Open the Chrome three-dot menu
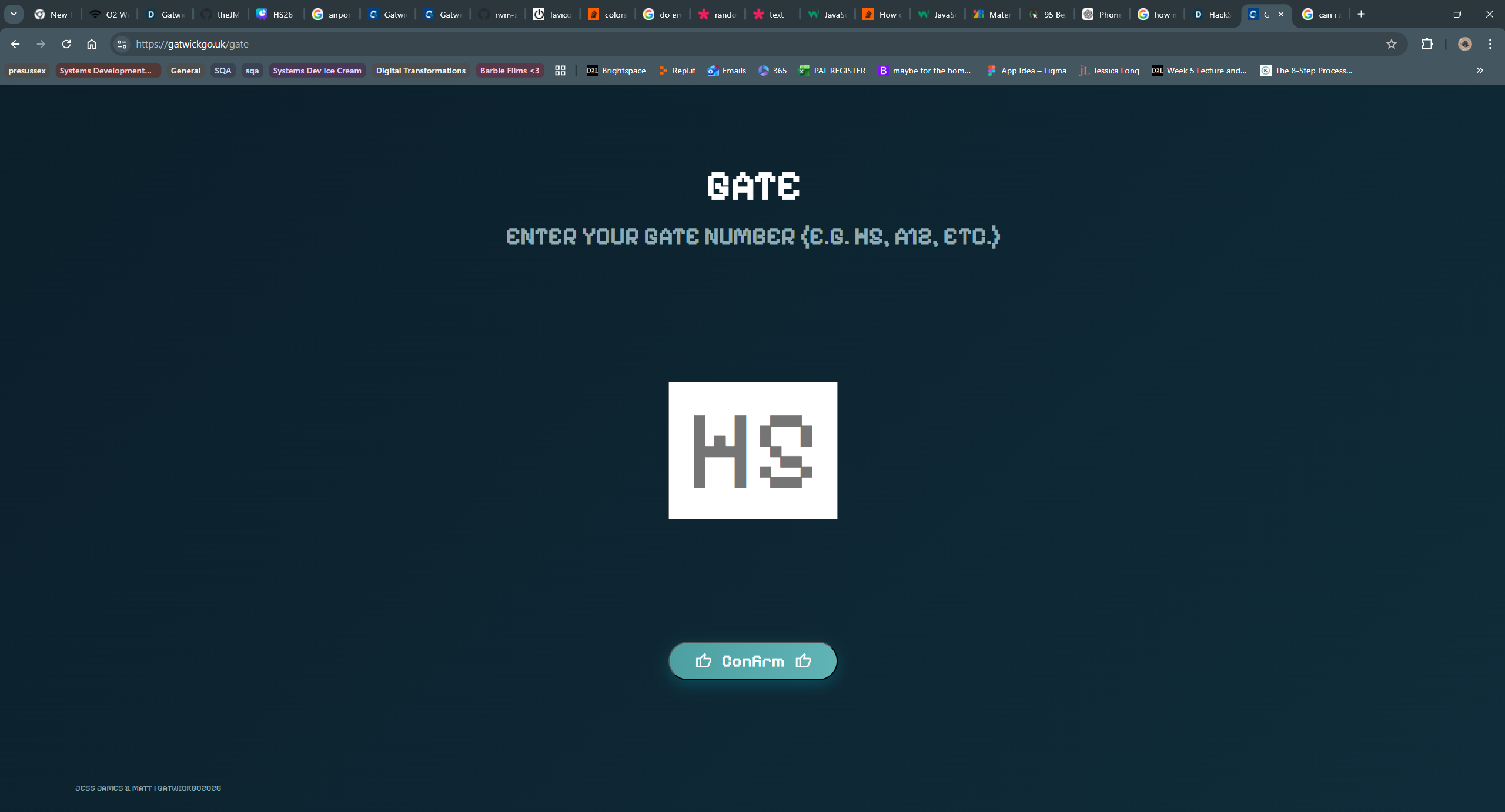 click(1490, 44)
